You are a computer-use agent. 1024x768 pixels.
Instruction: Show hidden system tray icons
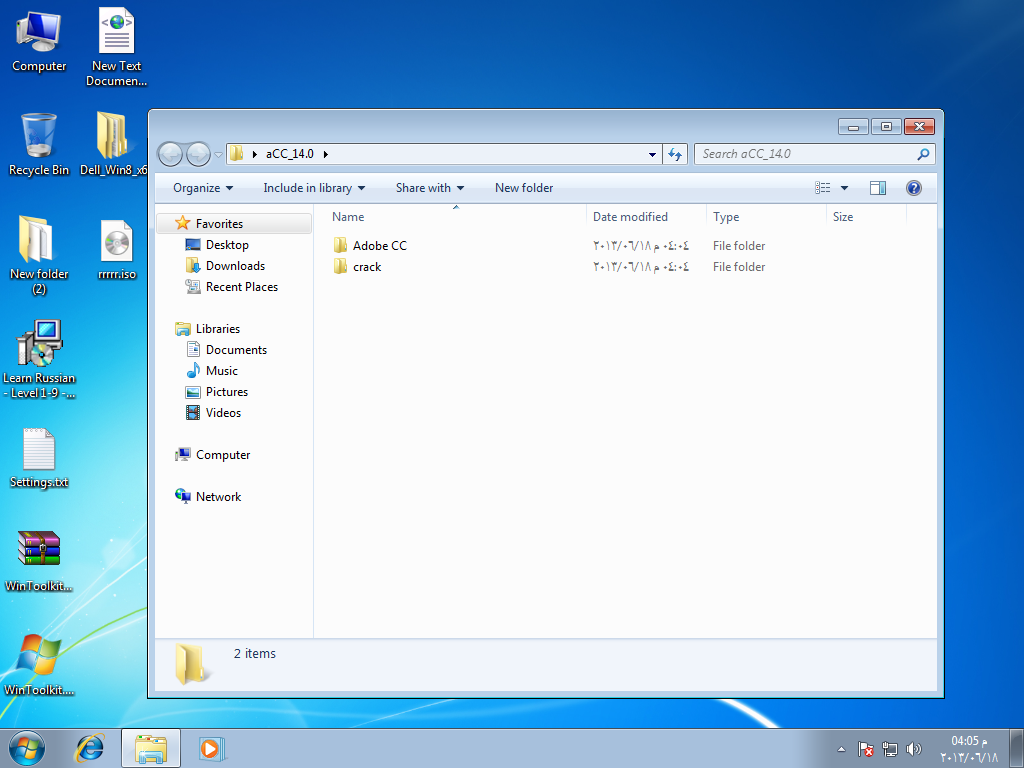(x=841, y=749)
